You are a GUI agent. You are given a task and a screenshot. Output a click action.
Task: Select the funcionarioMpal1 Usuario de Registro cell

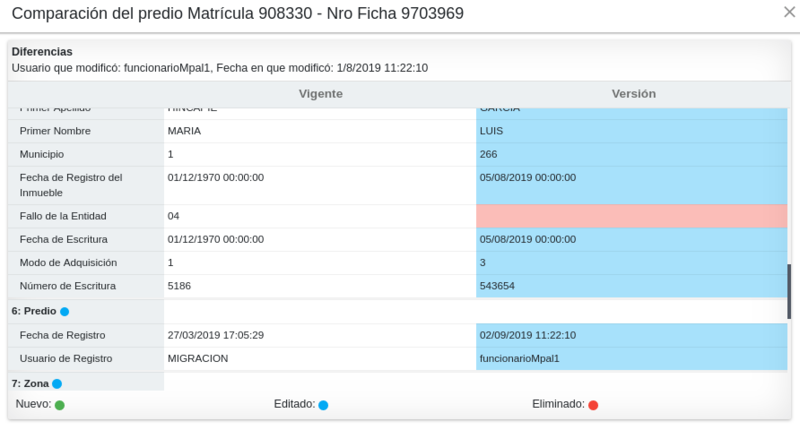tap(519, 358)
